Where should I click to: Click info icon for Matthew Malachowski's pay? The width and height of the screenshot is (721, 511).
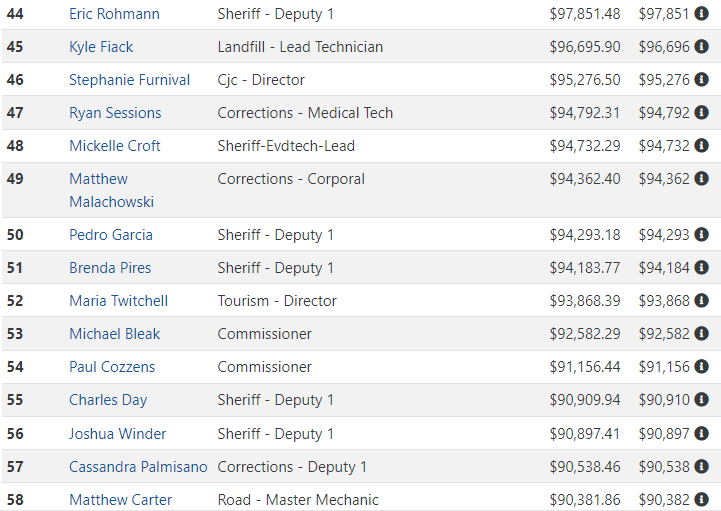coord(701,178)
